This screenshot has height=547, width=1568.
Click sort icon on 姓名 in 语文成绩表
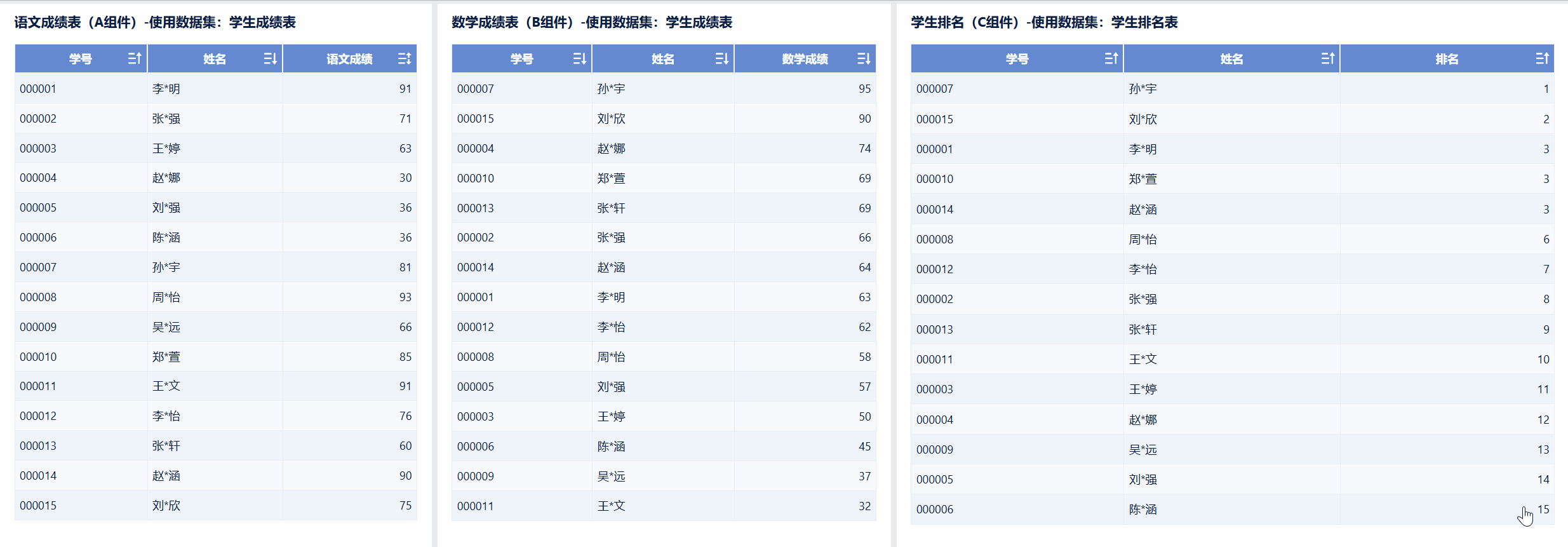pos(271,58)
